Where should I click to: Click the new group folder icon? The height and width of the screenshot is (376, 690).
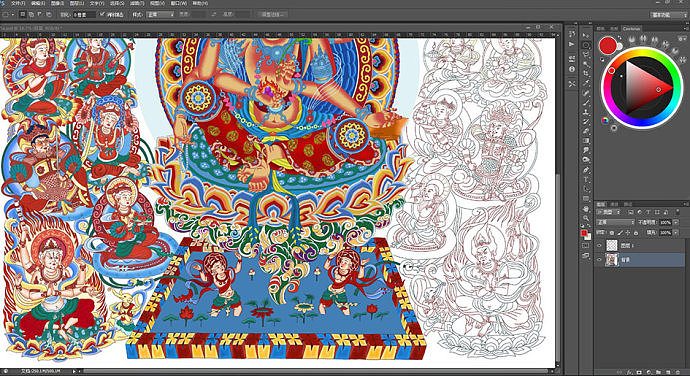point(659,372)
